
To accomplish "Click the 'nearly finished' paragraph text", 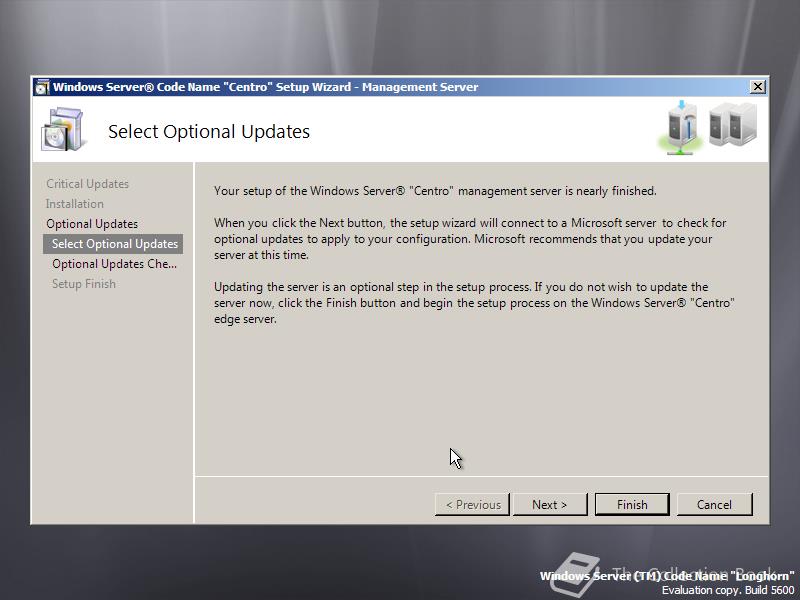I will point(435,191).
